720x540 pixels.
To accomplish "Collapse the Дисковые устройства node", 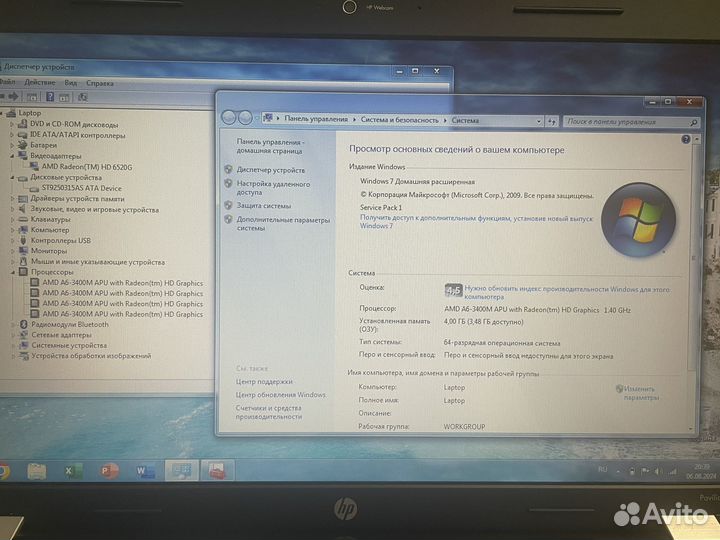I will (x=12, y=177).
